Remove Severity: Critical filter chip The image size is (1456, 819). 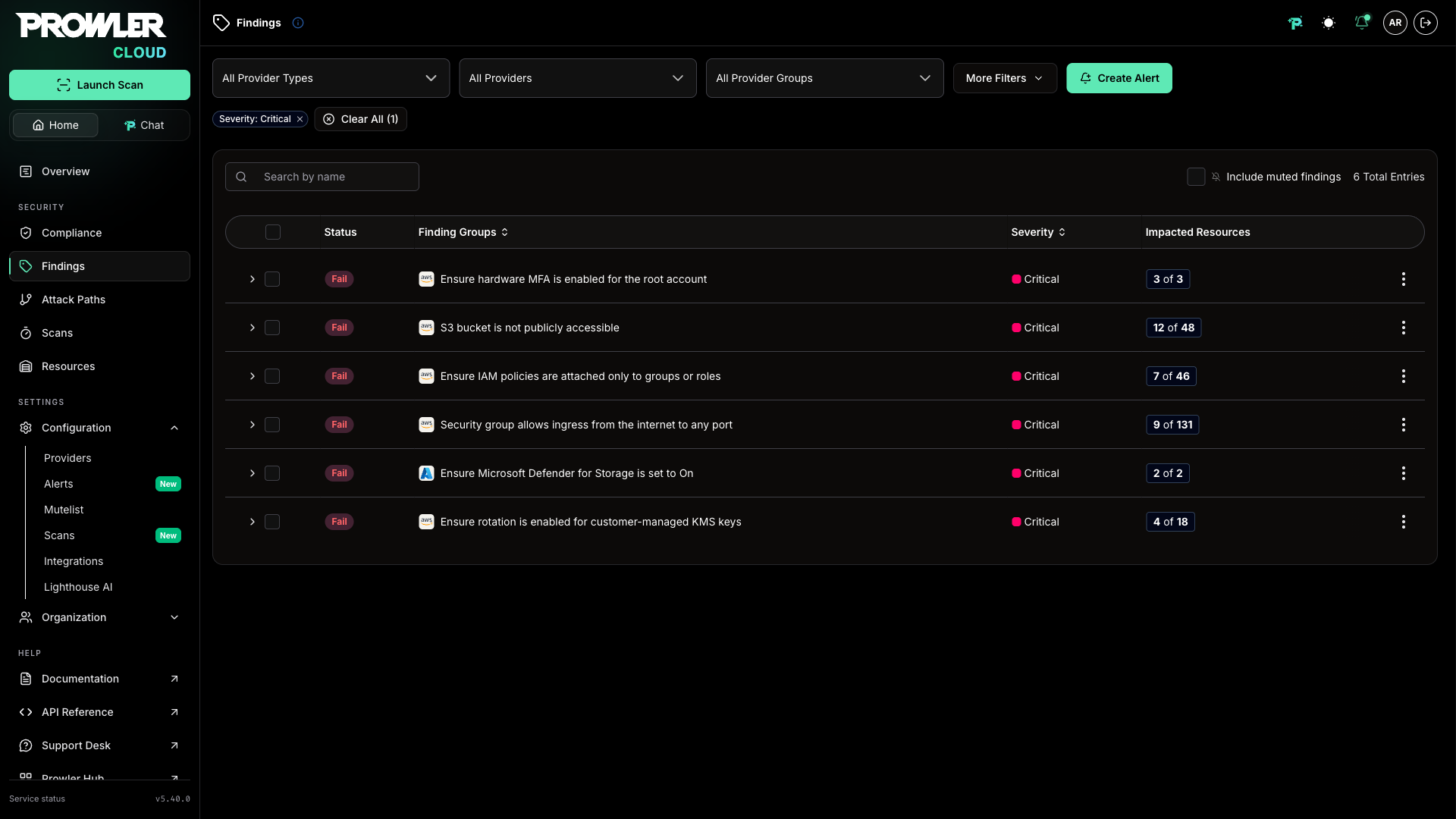(300, 119)
